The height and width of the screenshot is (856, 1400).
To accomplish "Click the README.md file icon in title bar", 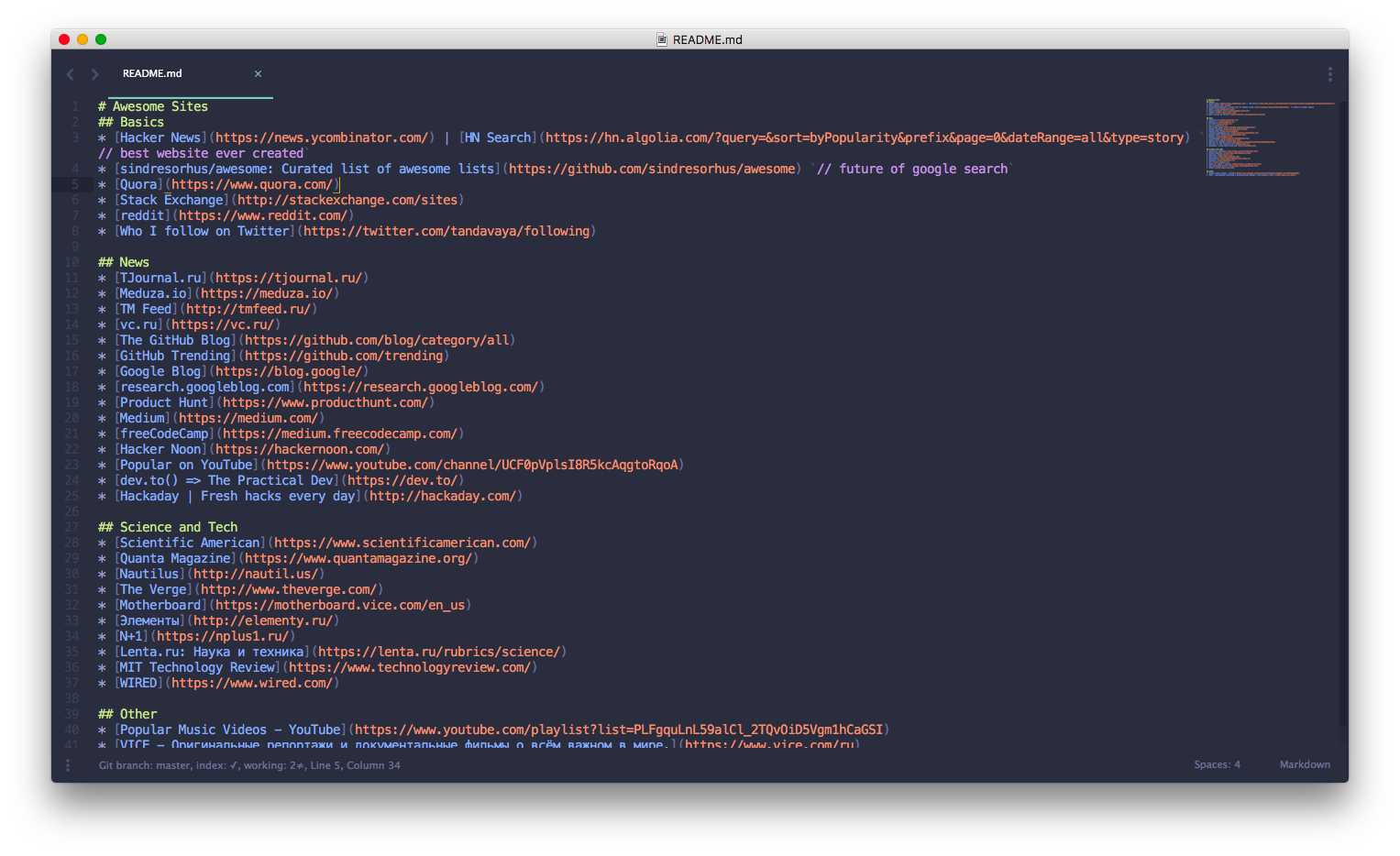I will tap(662, 39).
